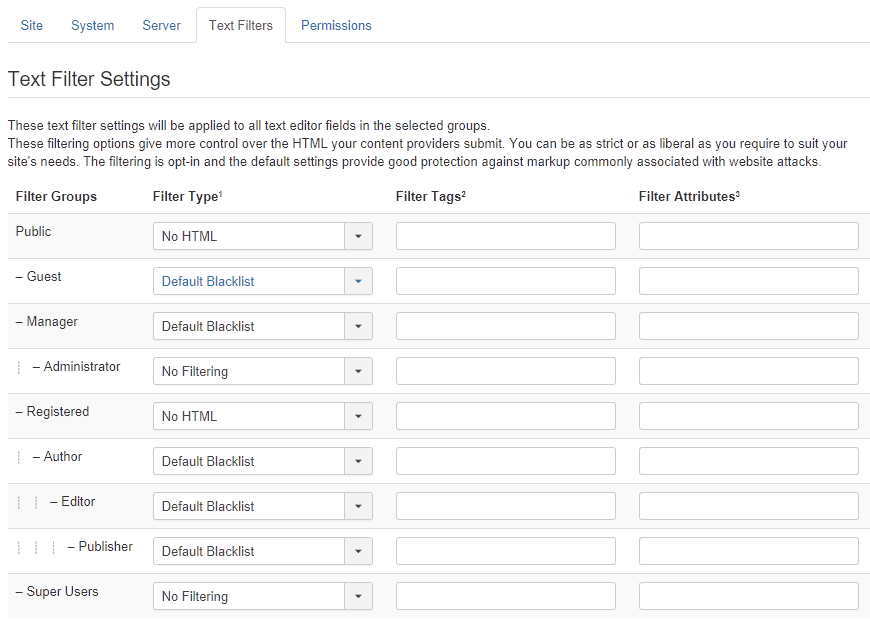Go to the Server tab
This screenshot has height=620, width=870.
(x=161, y=26)
